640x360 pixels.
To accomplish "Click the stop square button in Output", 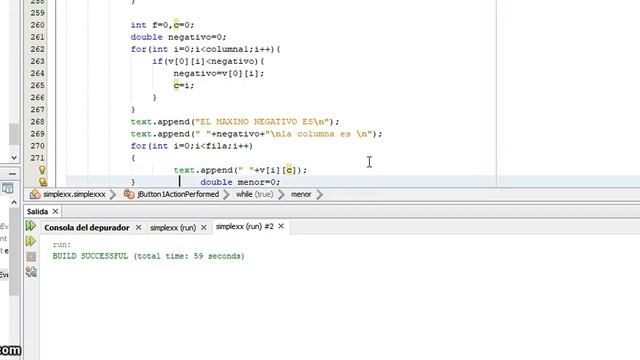I will click(x=31, y=256).
